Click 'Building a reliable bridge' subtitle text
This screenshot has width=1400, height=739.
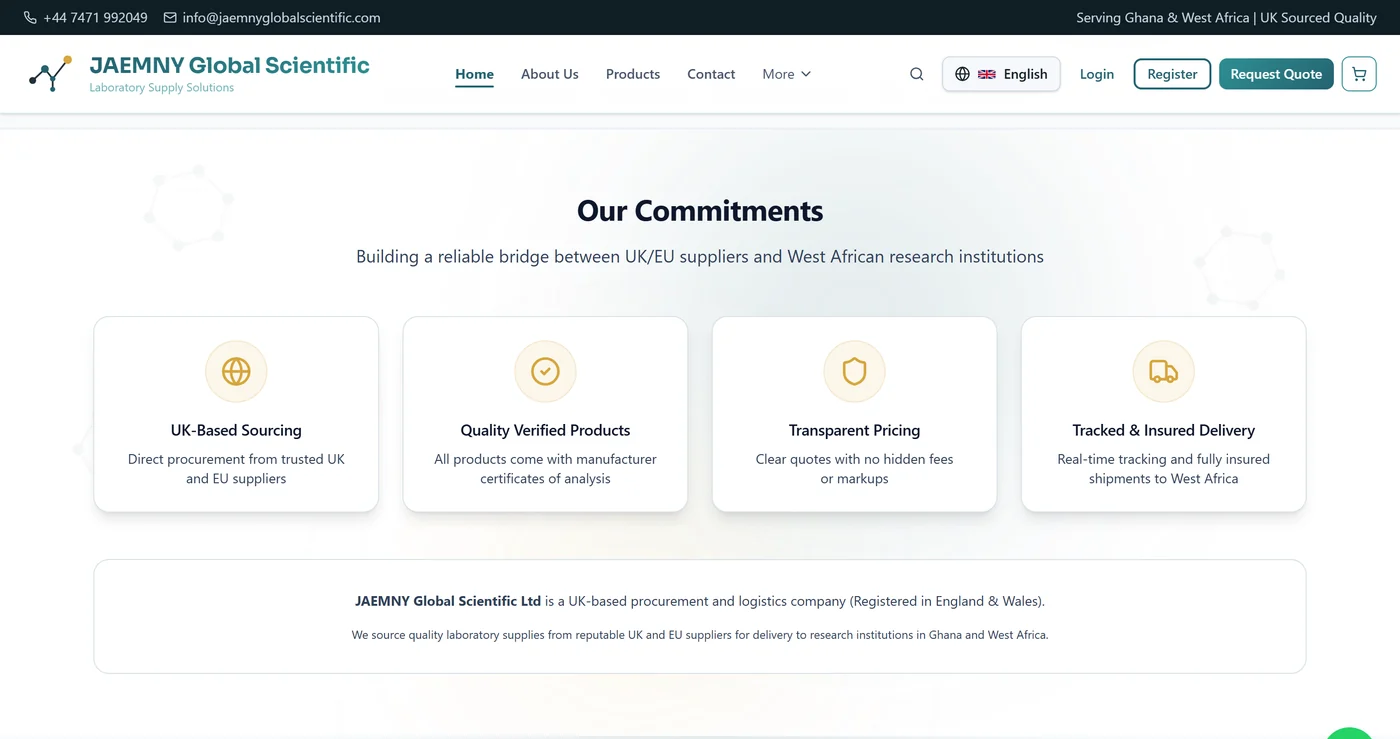pos(700,257)
